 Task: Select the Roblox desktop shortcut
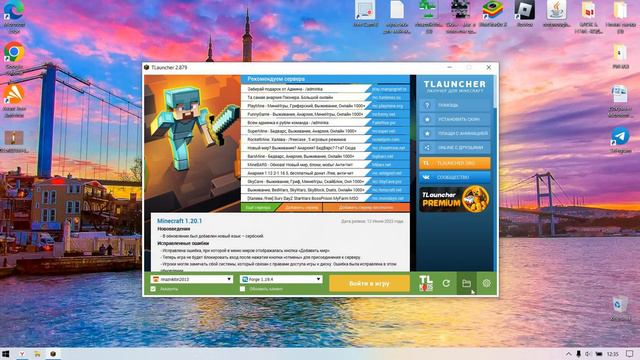click(x=524, y=14)
